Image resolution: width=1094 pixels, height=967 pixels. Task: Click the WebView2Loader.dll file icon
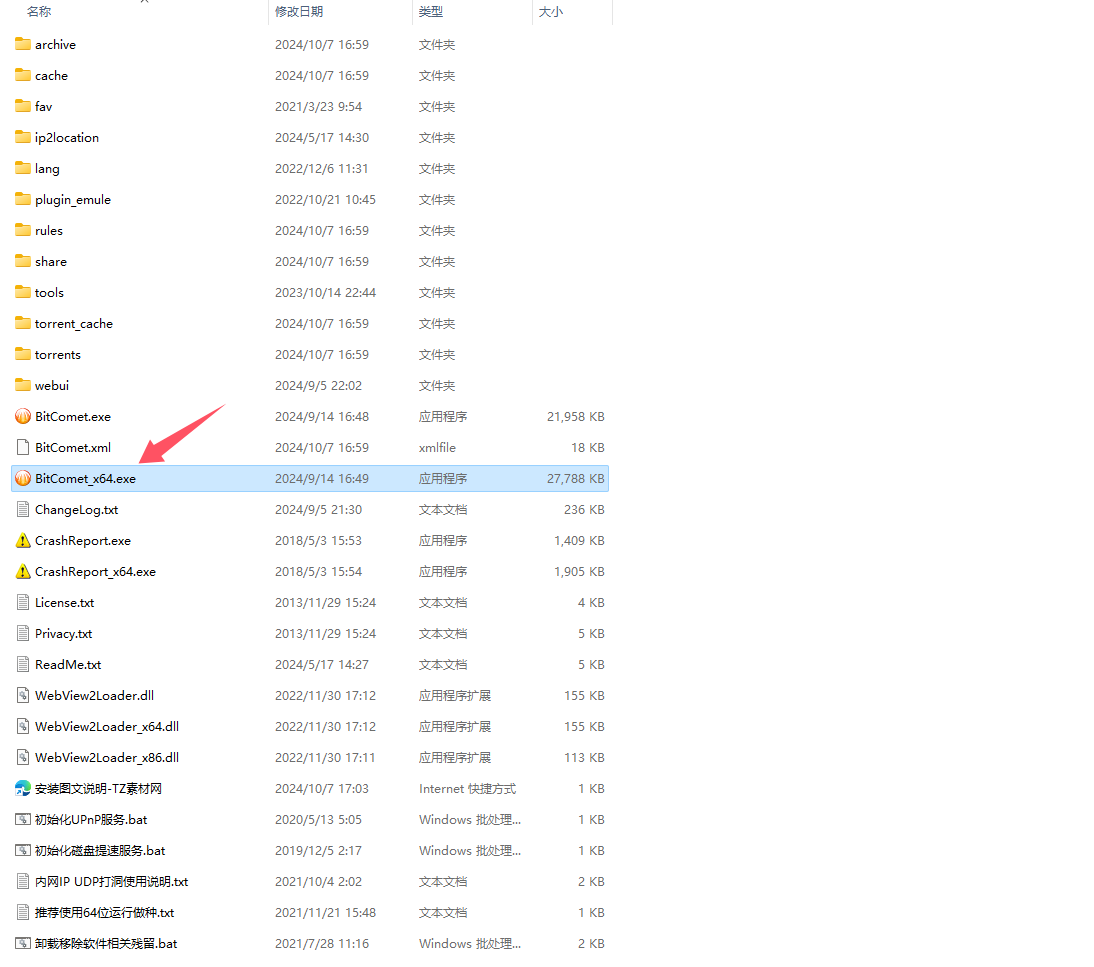pyautogui.click(x=23, y=696)
